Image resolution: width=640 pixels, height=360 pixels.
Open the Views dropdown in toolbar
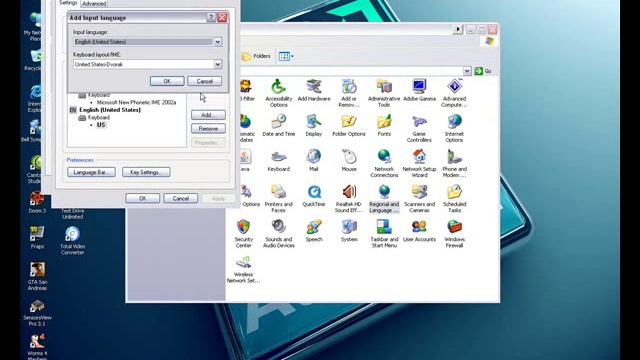coord(286,56)
